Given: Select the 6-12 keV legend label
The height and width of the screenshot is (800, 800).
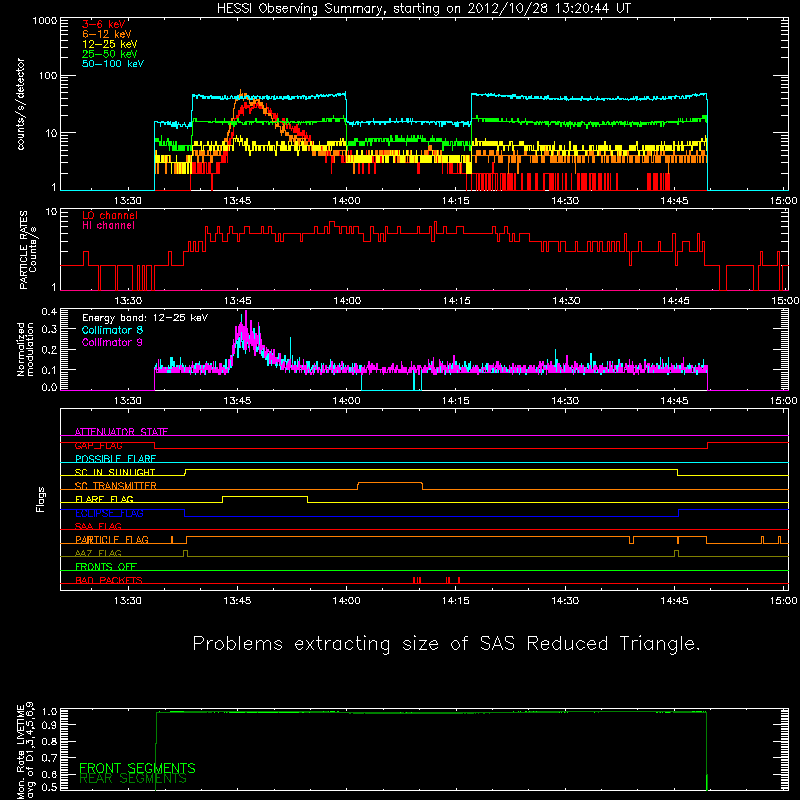Looking at the screenshot, I should tap(107, 34).
